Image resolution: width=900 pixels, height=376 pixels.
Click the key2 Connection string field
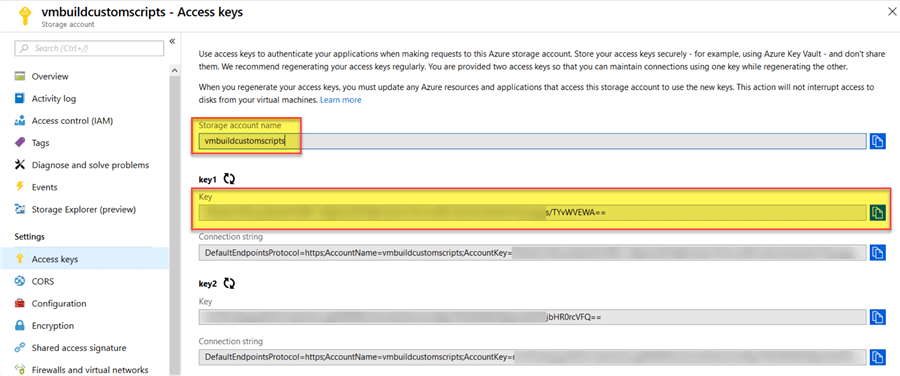tap(532, 357)
